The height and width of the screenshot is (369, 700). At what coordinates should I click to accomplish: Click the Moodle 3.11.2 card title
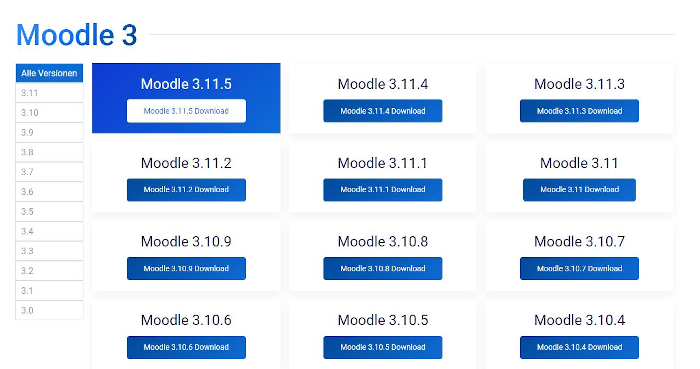(x=186, y=163)
